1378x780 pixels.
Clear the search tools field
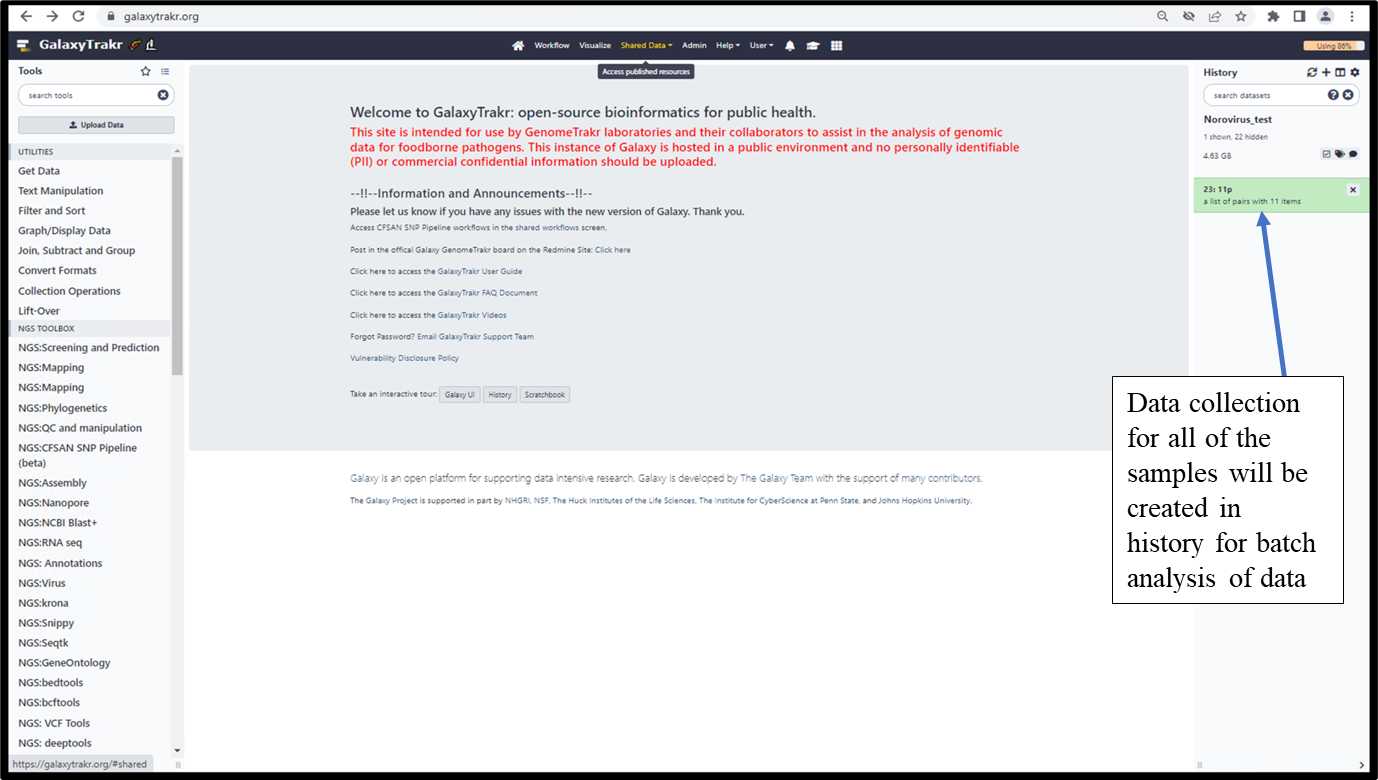click(x=163, y=95)
